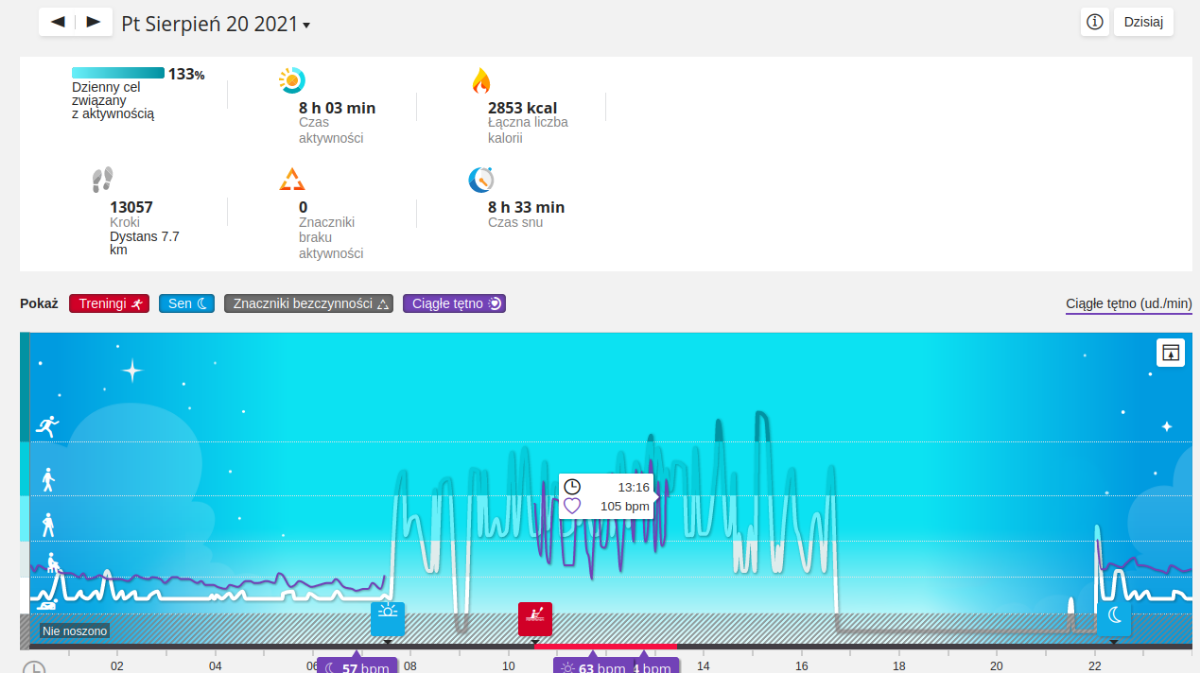Viewport: 1200px width, 673px height.
Task: Click the chart collapse icon in graph corner
Action: pos(1170,352)
